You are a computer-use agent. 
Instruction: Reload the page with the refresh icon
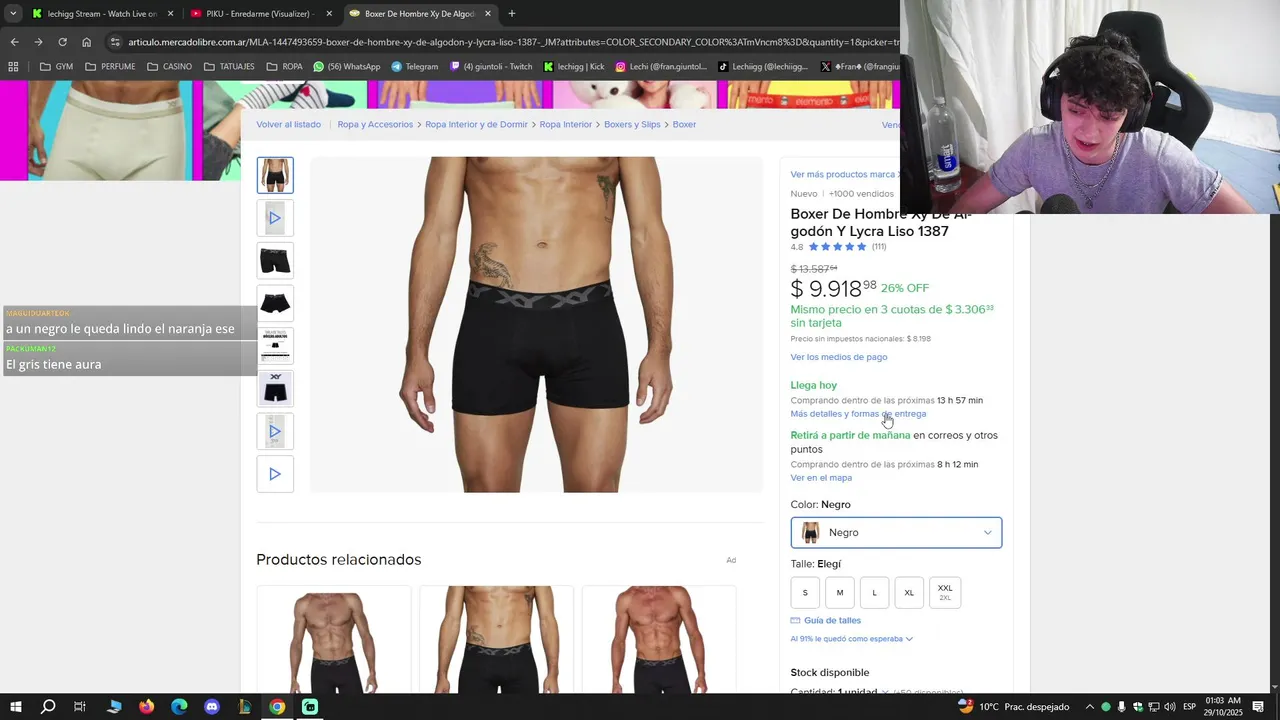[62, 42]
